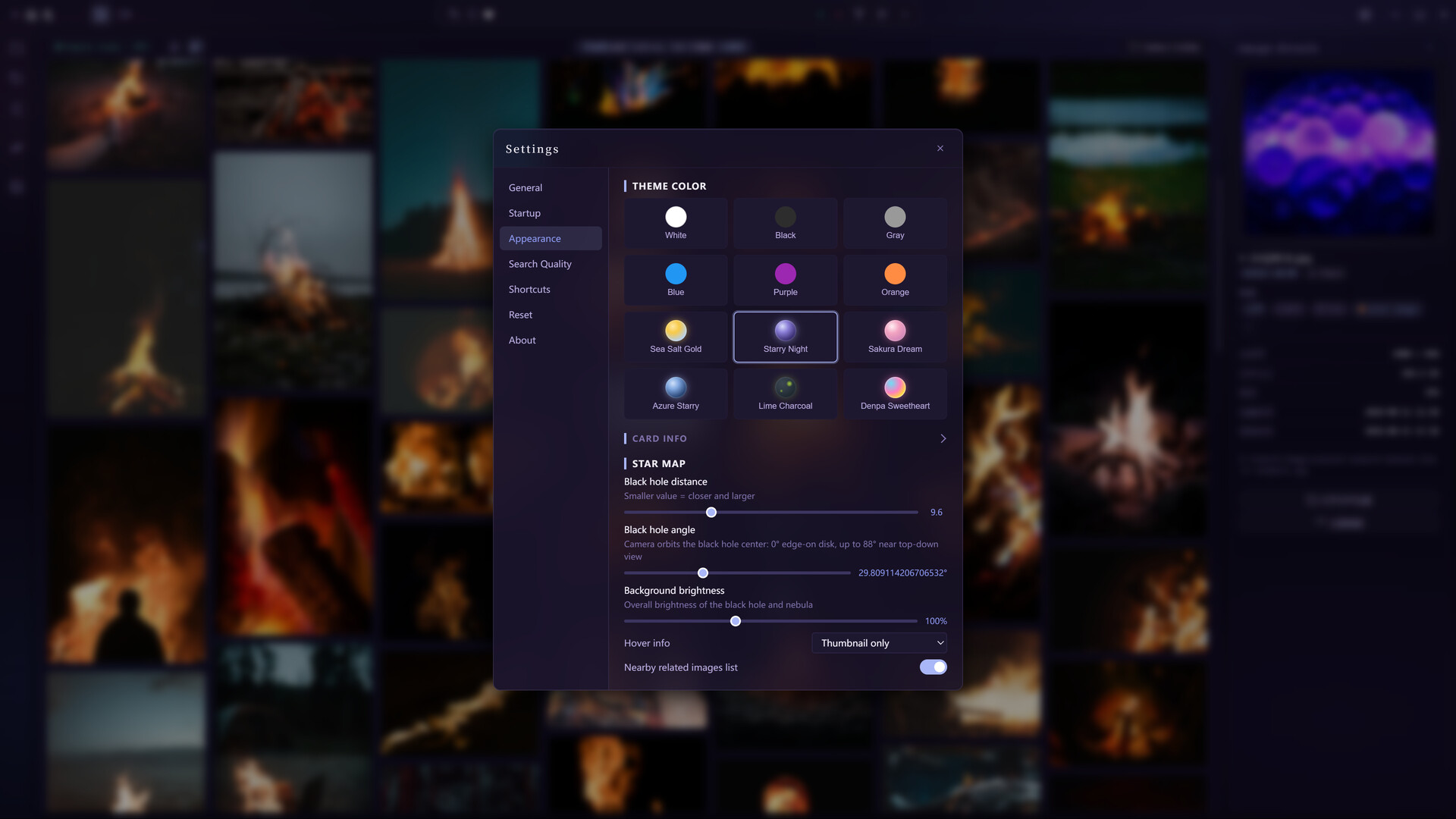Select the Sea Salt Gold theme
The image size is (1456, 819).
click(676, 337)
